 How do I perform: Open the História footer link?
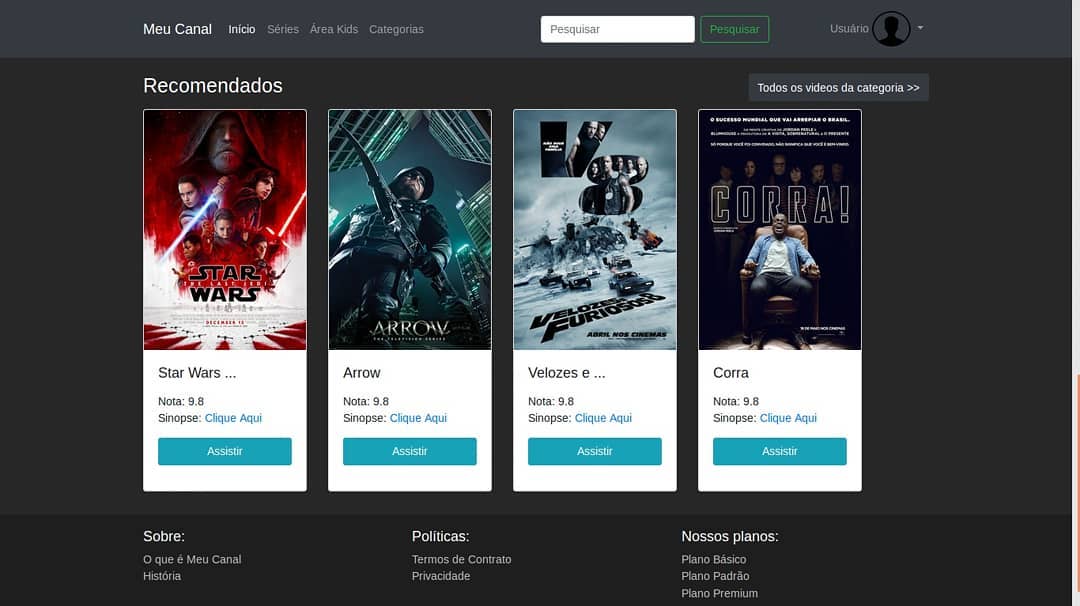click(x=162, y=576)
